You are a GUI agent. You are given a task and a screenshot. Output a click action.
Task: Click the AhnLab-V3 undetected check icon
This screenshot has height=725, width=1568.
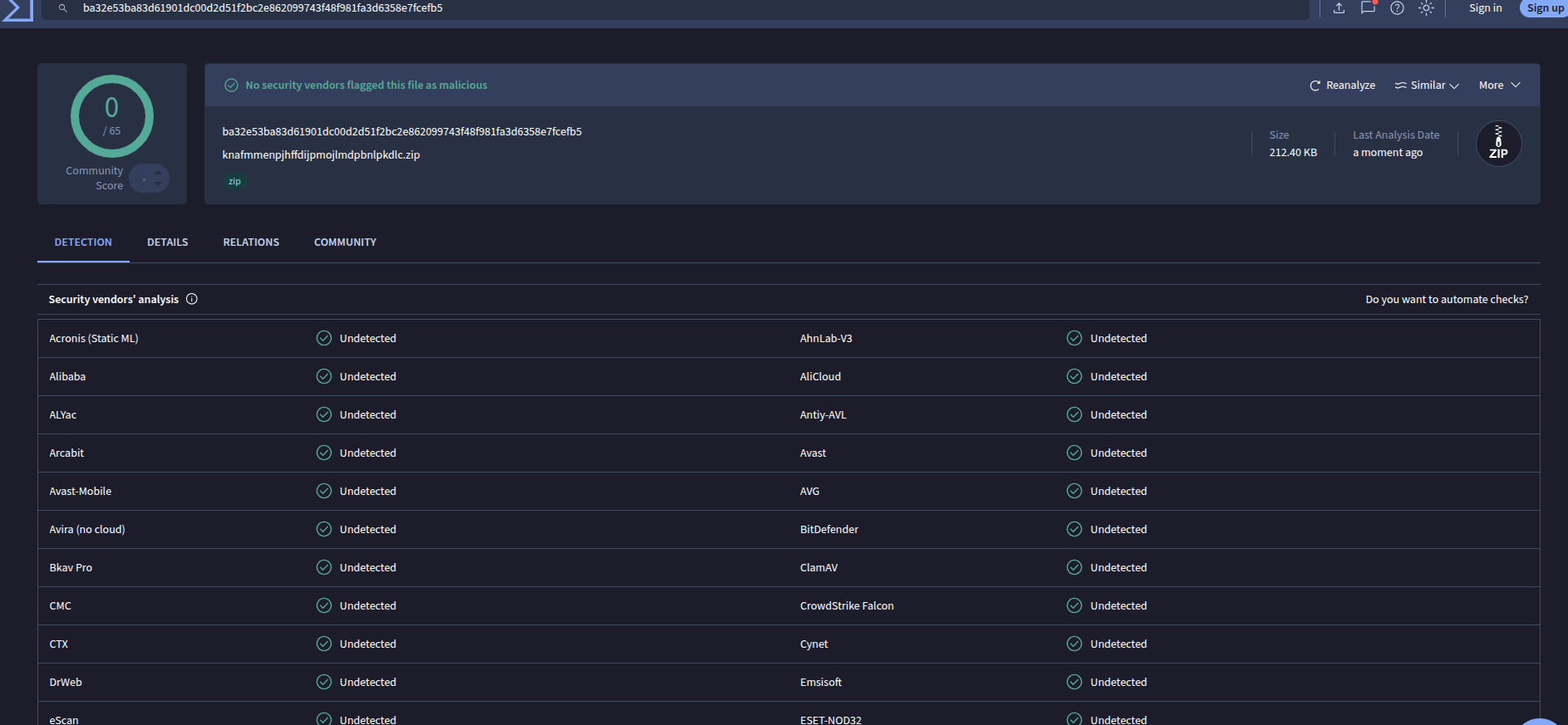1074,338
